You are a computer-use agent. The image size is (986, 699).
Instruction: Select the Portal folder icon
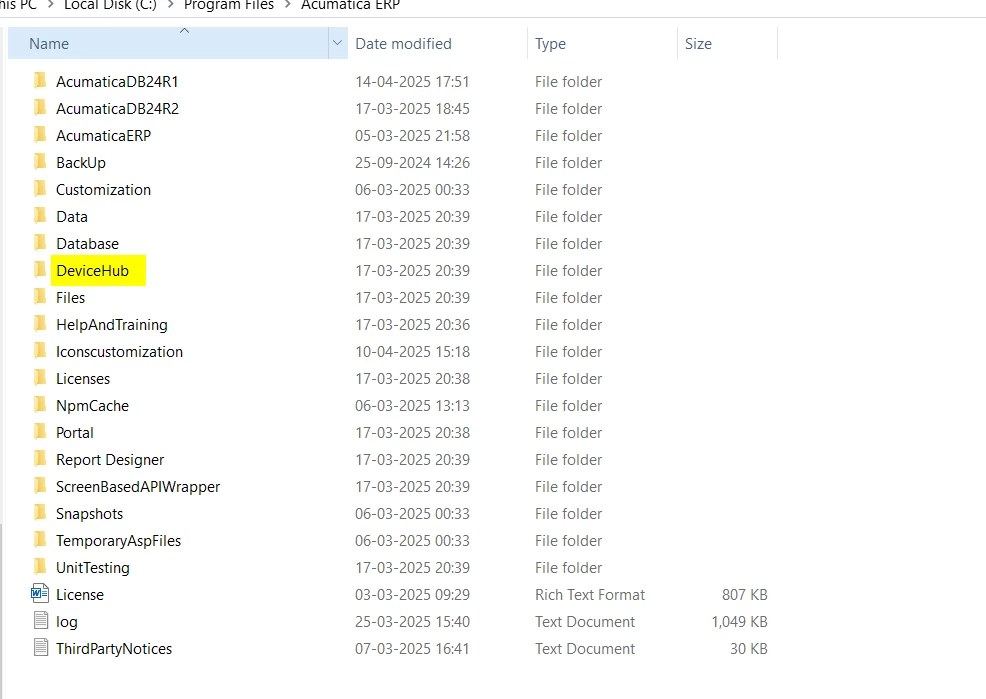pos(40,432)
